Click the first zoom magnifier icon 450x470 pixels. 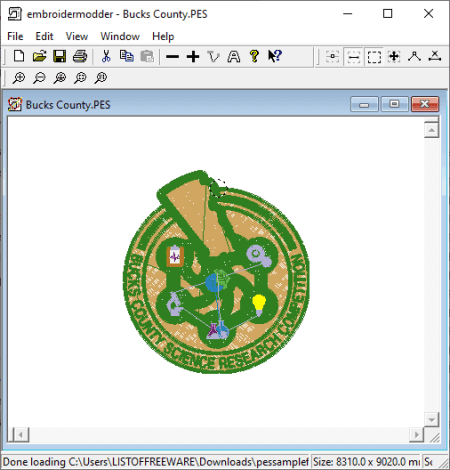[x=19, y=78]
